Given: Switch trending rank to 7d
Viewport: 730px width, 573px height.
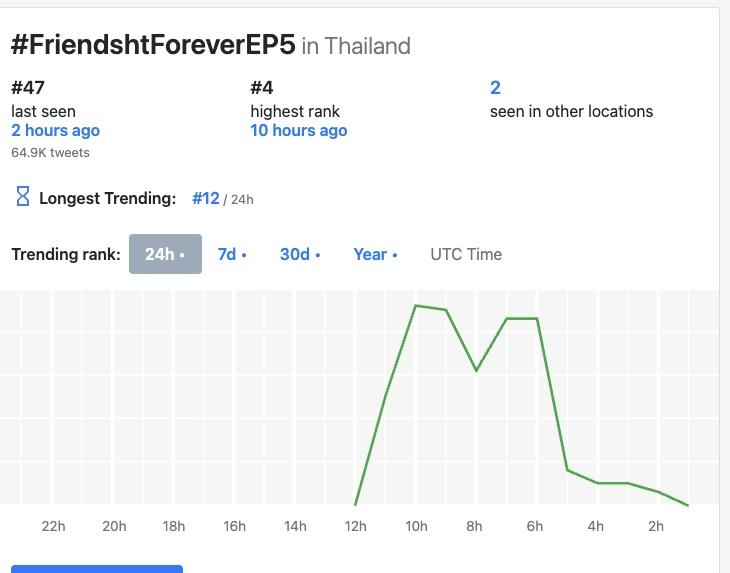Looking at the screenshot, I should [x=232, y=254].
